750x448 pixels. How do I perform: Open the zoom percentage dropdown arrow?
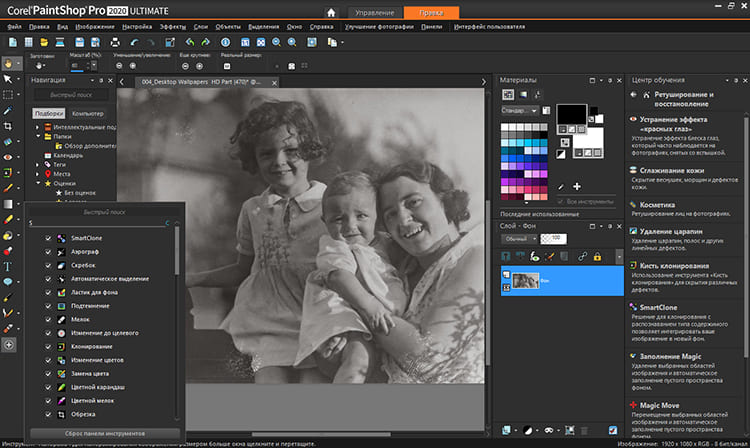[94, 66]
